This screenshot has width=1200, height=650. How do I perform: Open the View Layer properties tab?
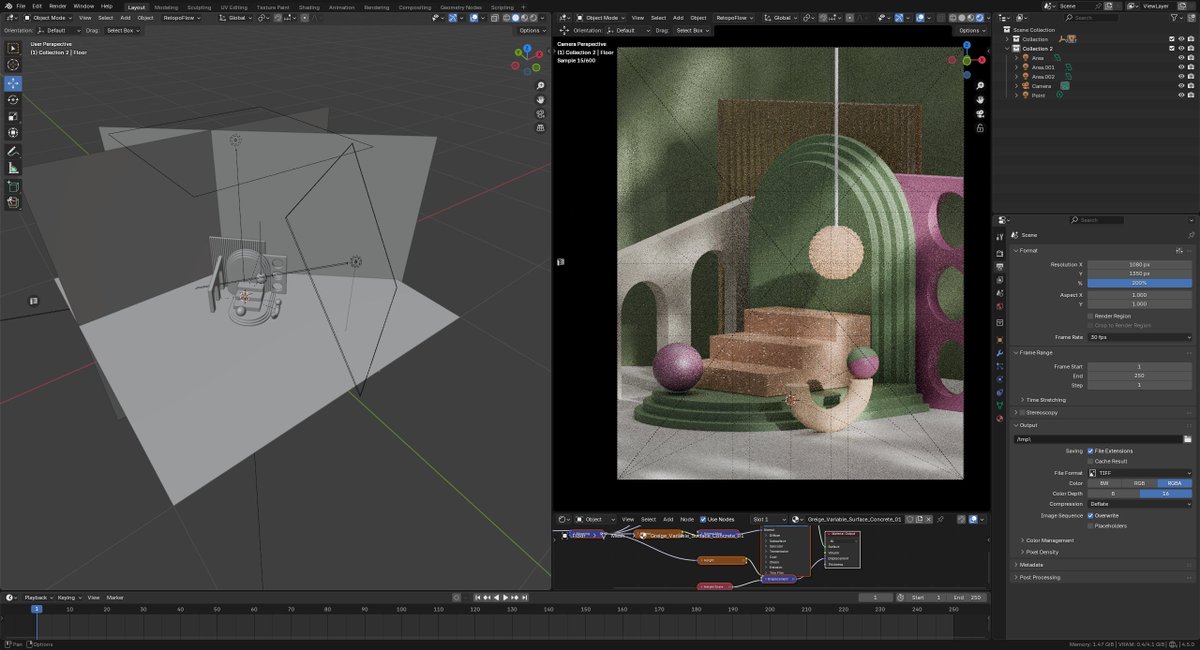pyautogui.click(x=1000, y=279)
